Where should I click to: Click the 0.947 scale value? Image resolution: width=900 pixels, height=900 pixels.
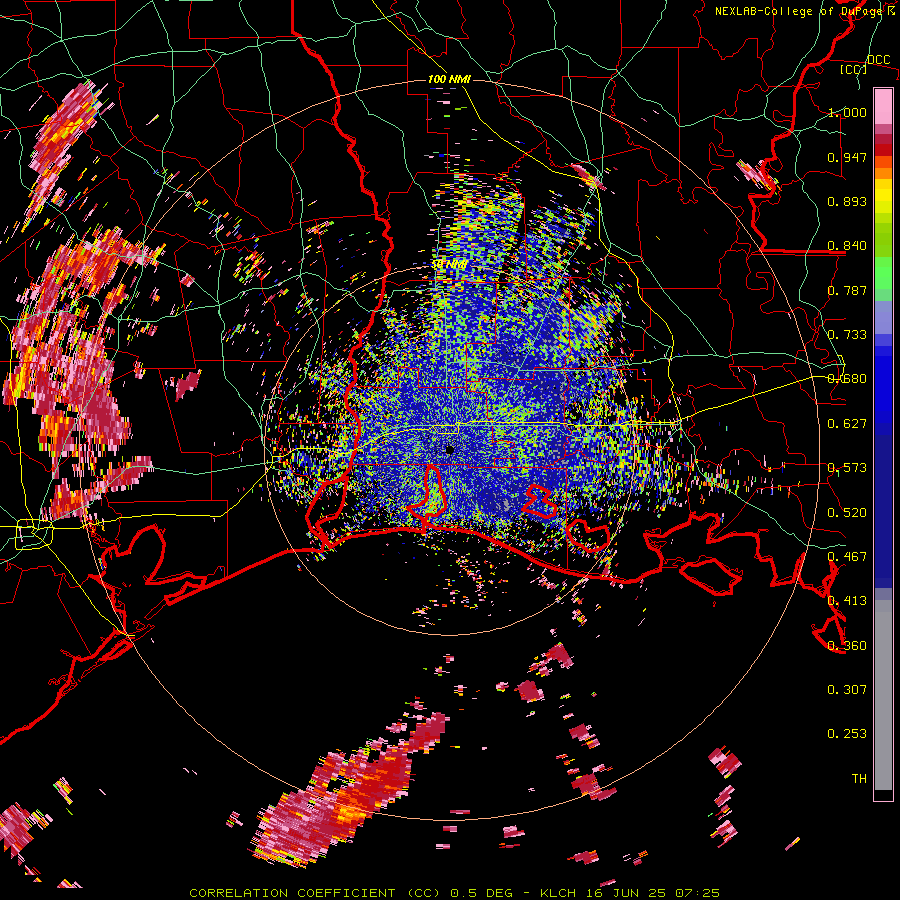(x=847, y=157)
